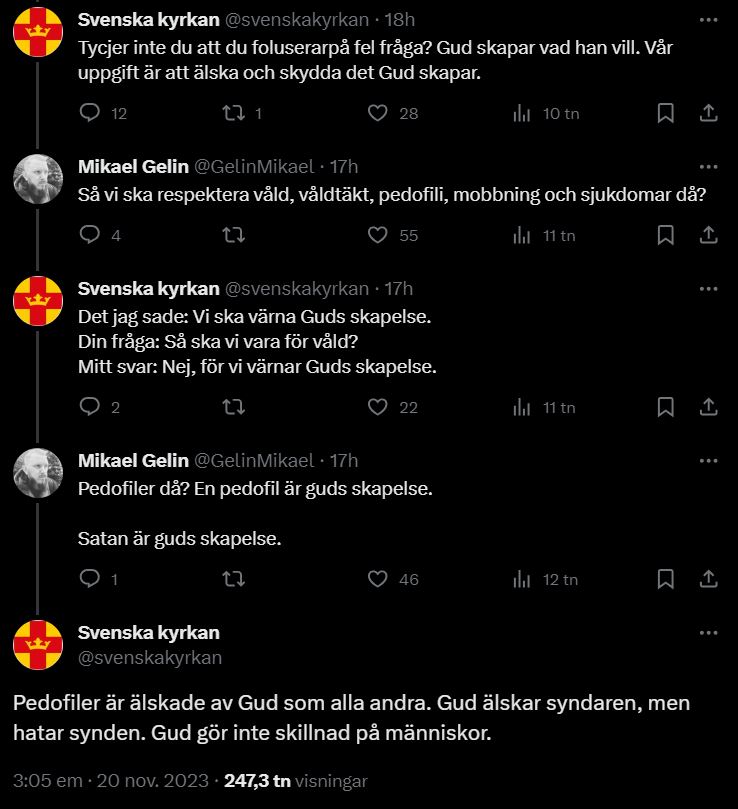The image size is (738, 809).
Task: Open more menu on Mikael Gelin's first reply
Action: tap(708, 166)
